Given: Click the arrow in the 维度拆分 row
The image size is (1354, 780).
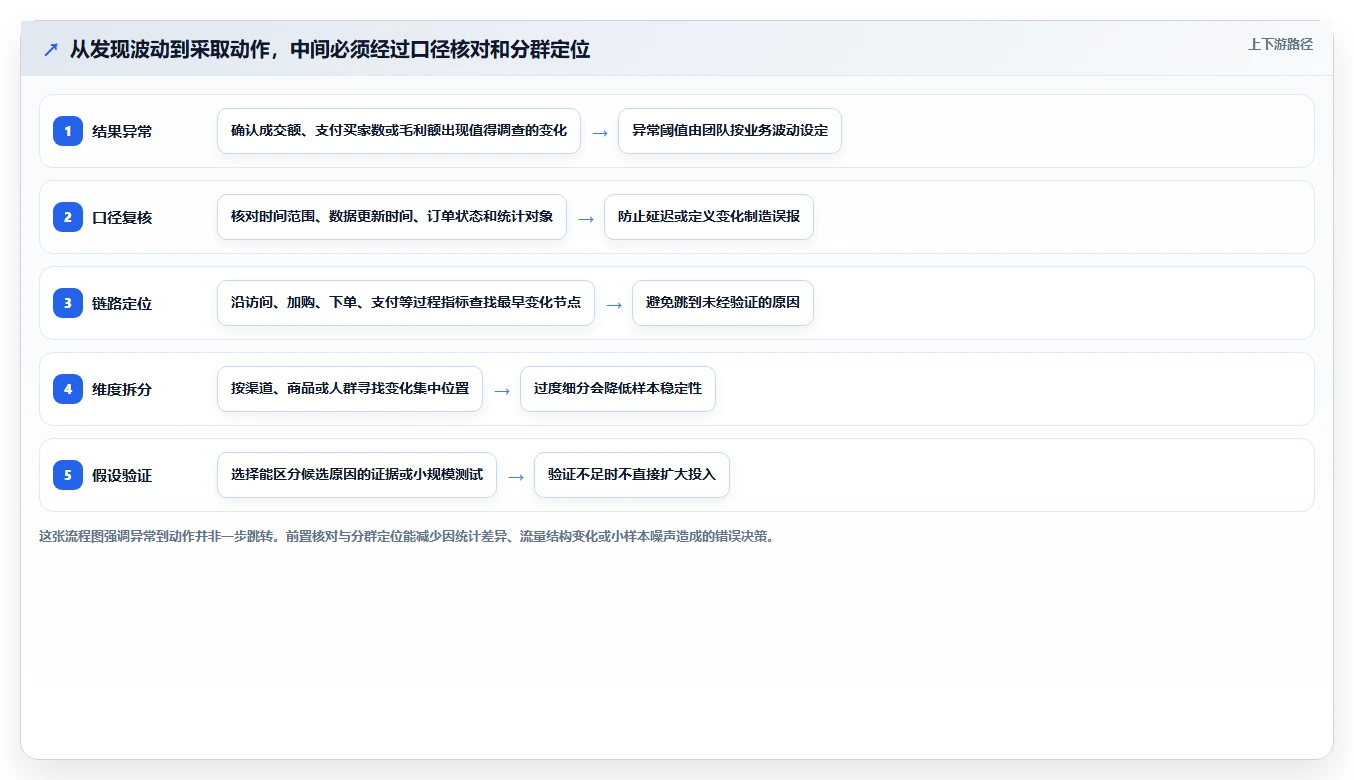Looking at the screenshot, I should pos(502,390).
